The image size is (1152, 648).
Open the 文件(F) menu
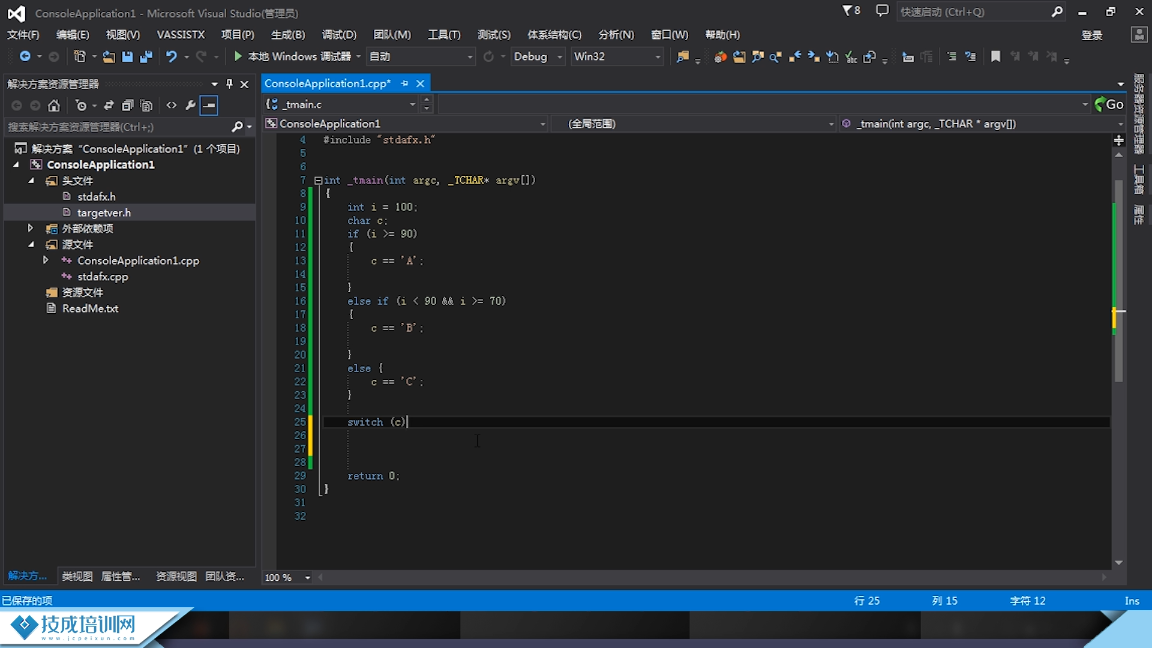pos(23,35)
